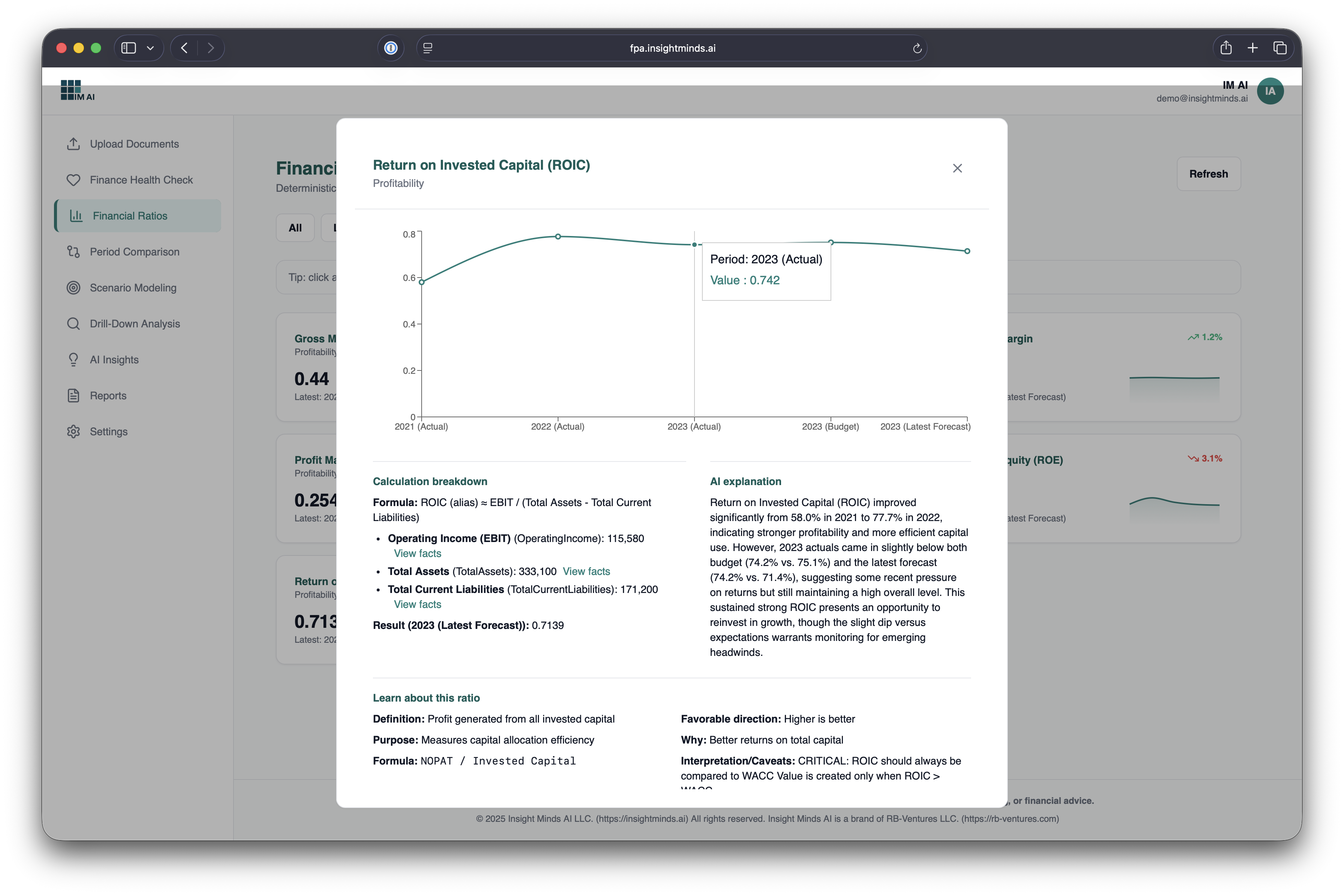Click the AI Insights lightbulb icon
1344x896 pixels.
point(73,360)
